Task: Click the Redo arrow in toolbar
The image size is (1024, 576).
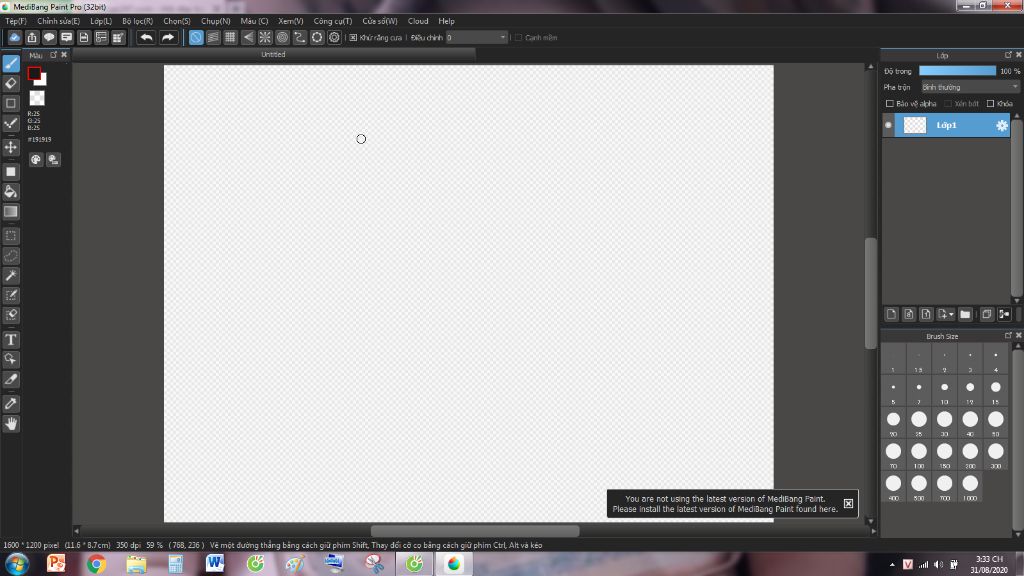Action: click(x=168, y=37)
